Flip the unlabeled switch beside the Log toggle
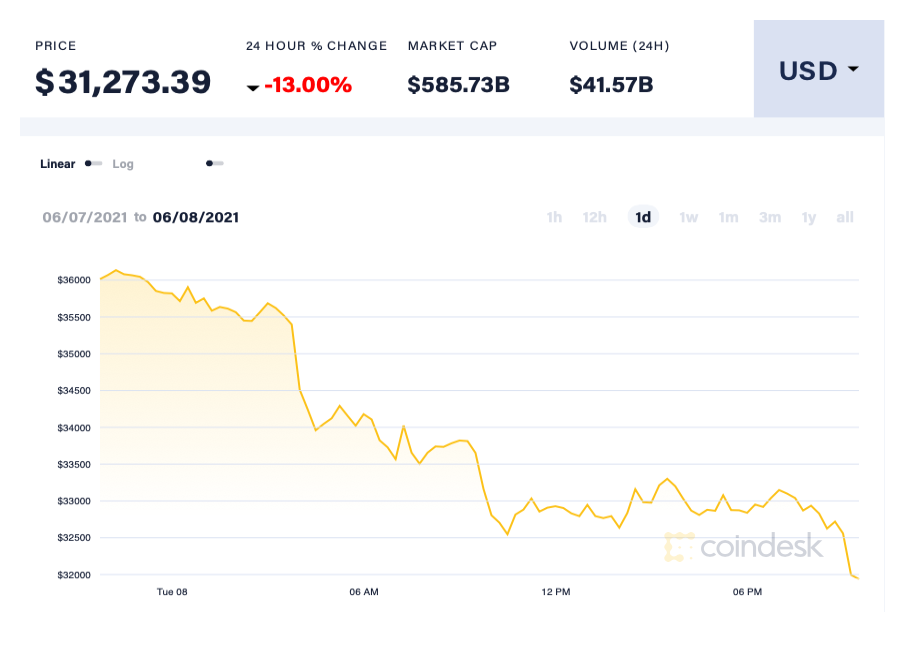The image size is (905, 672). pos(214,162)
